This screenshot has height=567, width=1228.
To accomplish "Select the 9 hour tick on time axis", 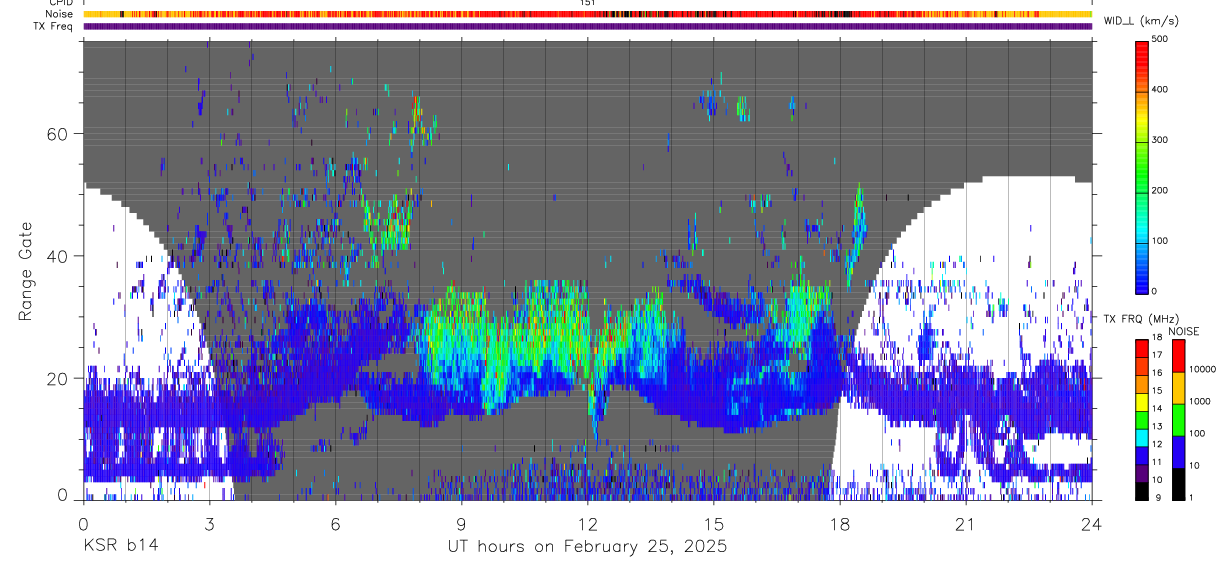I will (x=461, y=523).
